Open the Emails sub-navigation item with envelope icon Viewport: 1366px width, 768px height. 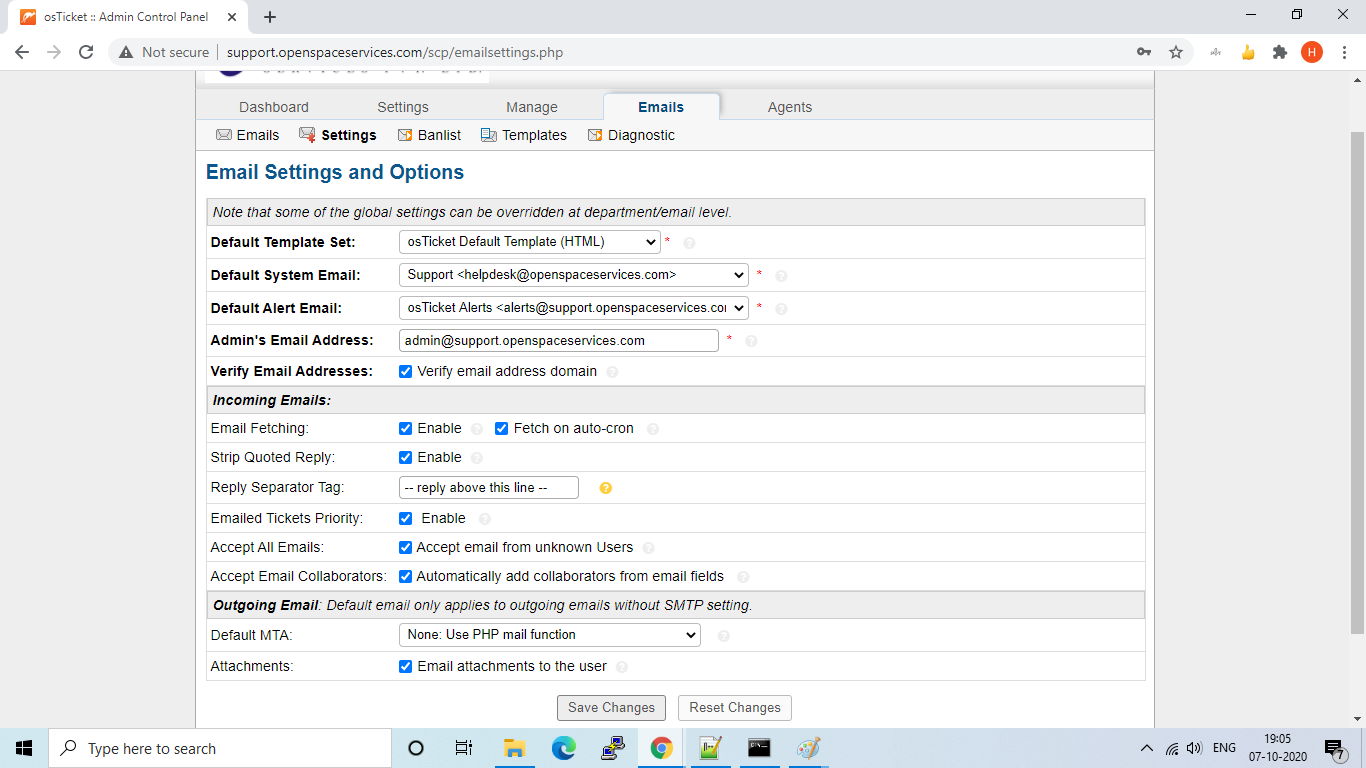coord(248,135)
